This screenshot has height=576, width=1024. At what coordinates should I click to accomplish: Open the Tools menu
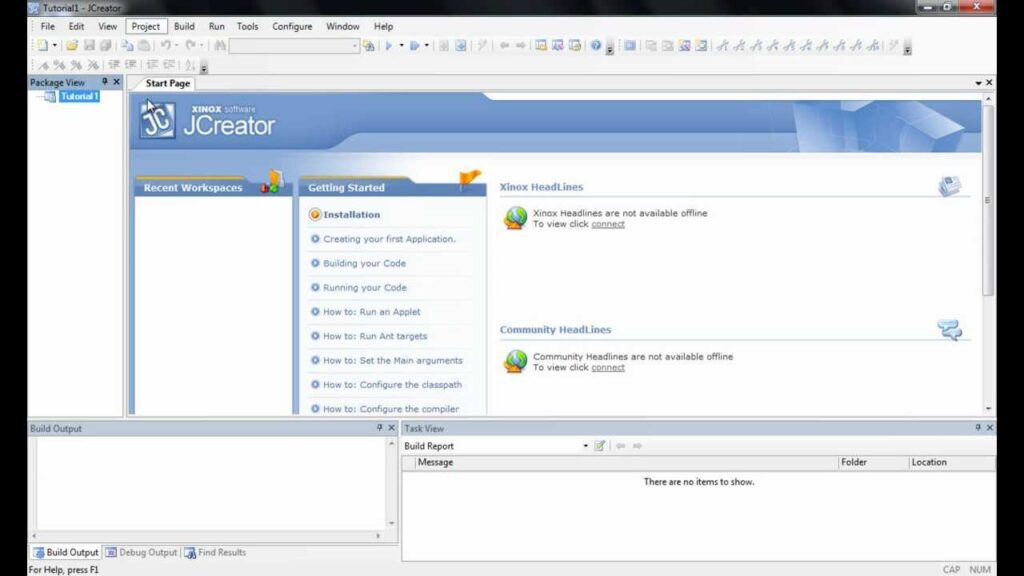click(x=248, y=27)
